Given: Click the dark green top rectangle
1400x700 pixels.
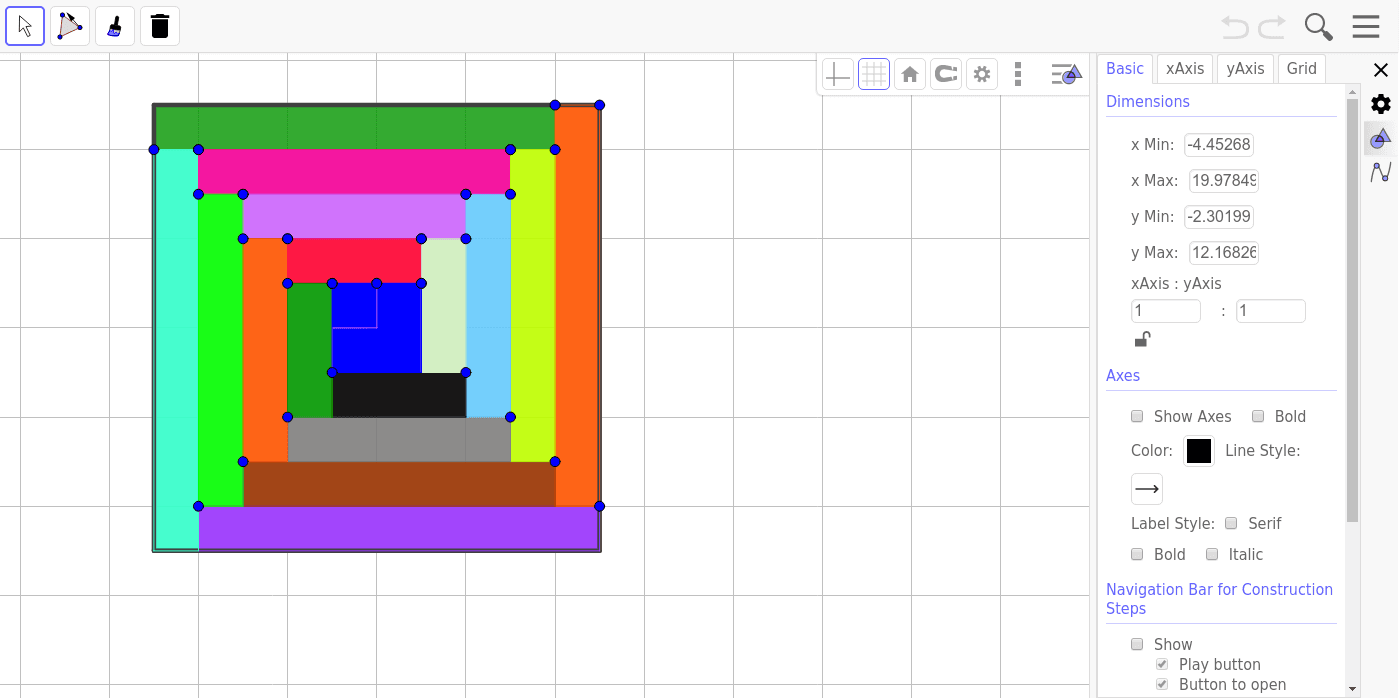Looking at the screenshot, I should point(355,127).
